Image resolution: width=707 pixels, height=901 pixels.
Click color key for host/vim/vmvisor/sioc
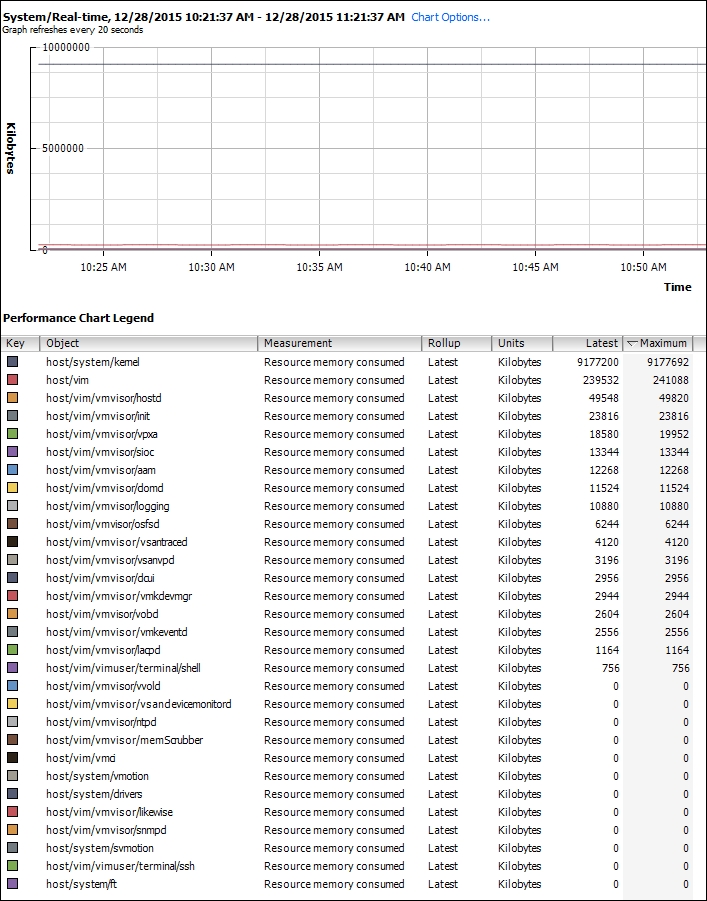click(x=12, y=452)
